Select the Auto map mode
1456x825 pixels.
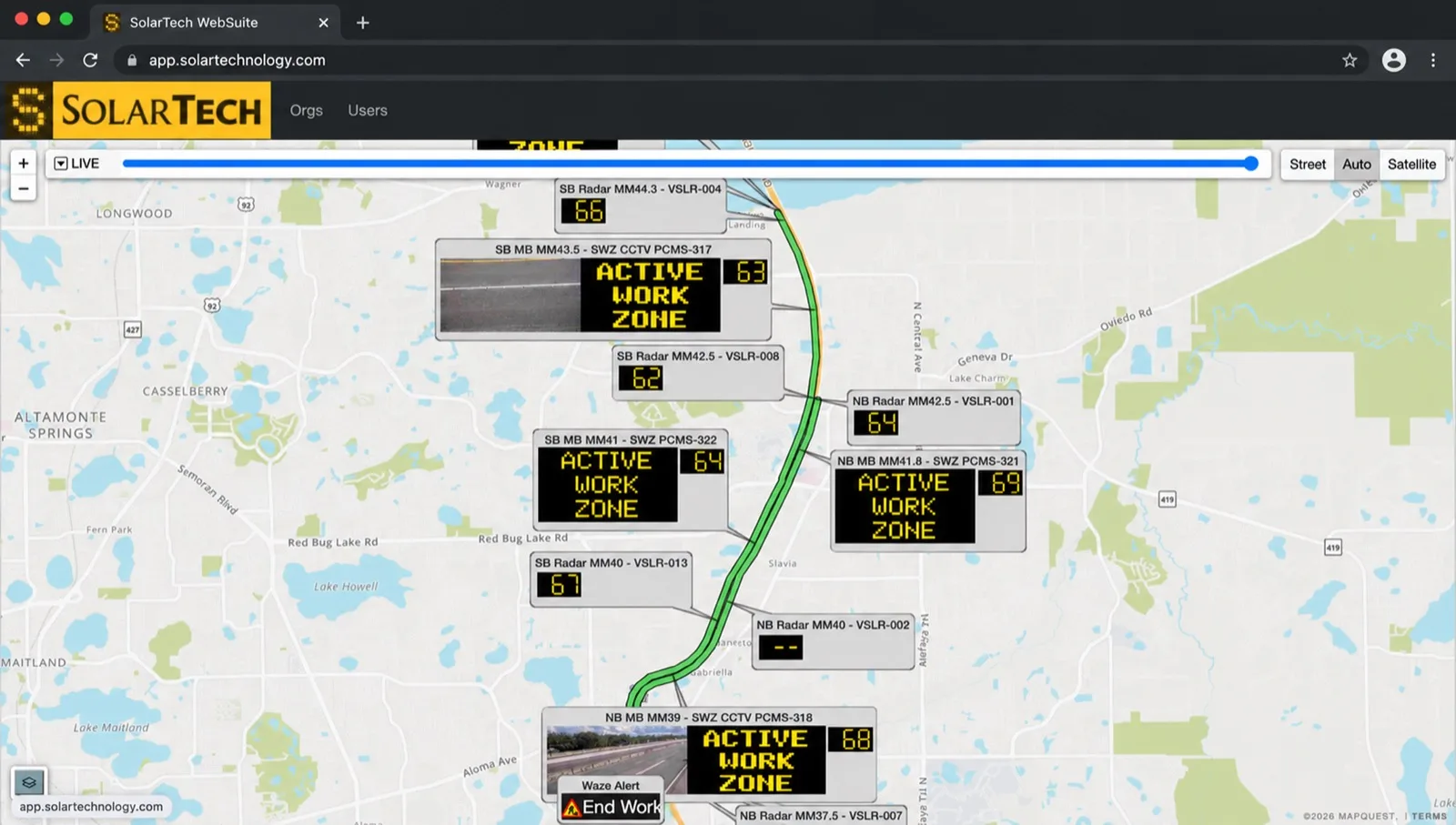(1356, 165)
